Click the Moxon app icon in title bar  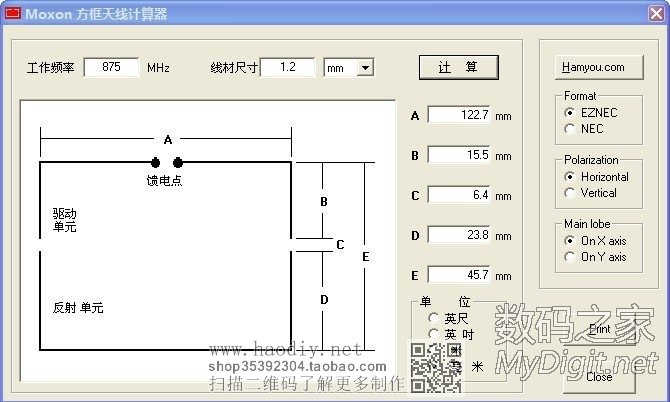[x=13, y=14]
